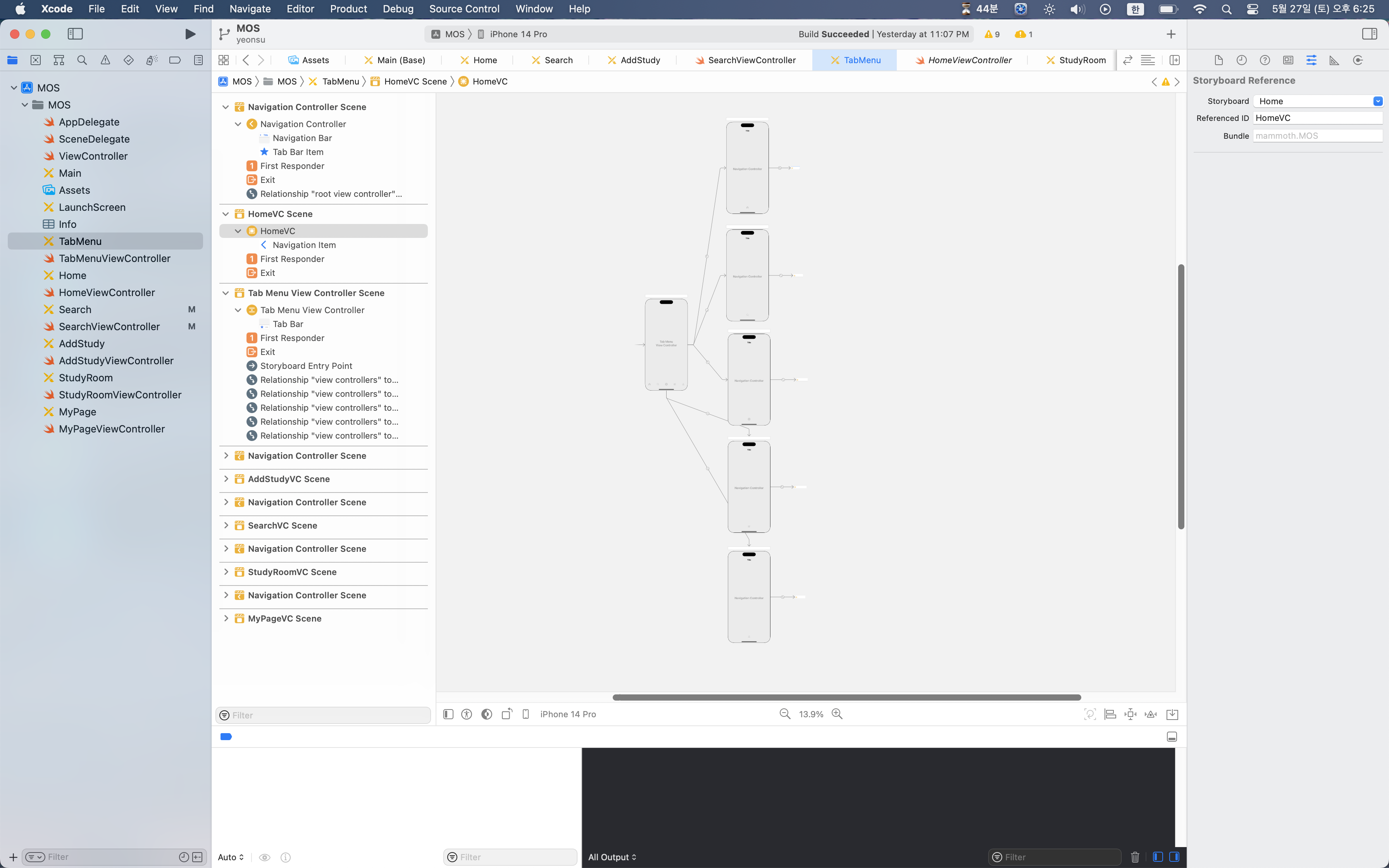This screenshot has width=1389, height=868.
Task: Open the Breakpoint navigator icon
Action: click(x=175, y=60)
